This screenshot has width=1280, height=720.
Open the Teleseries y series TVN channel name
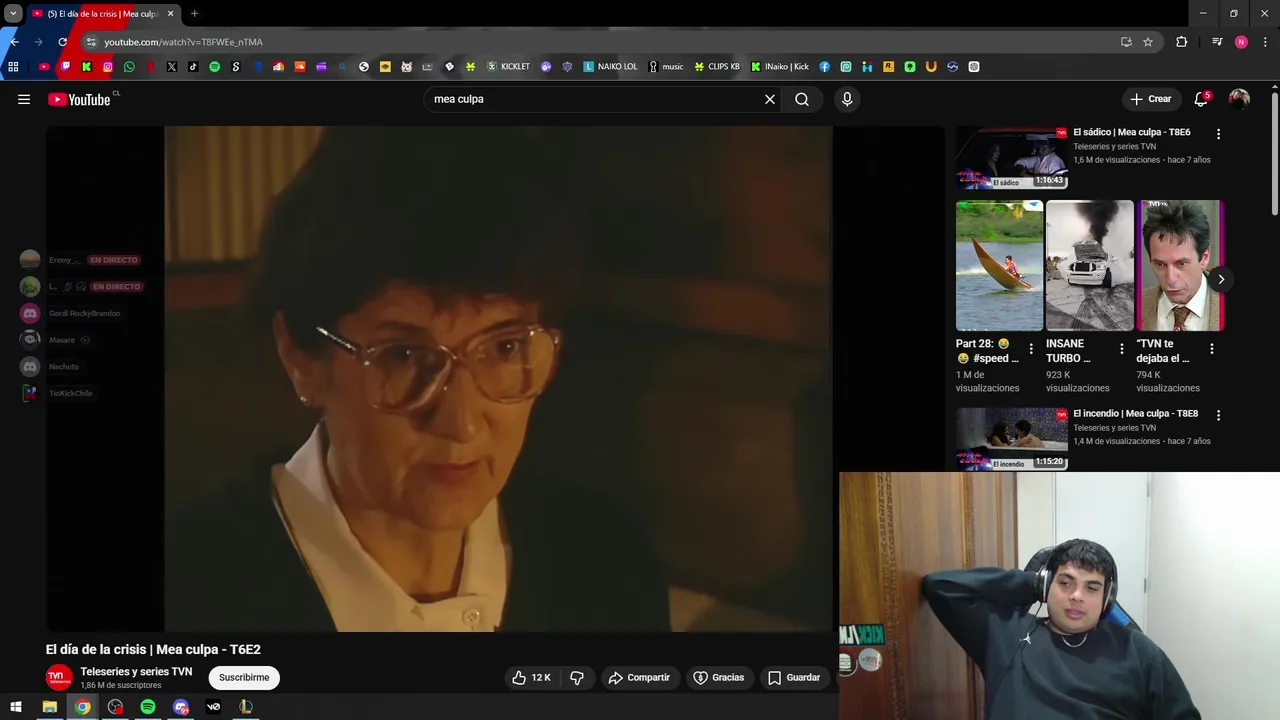(136, 671)
